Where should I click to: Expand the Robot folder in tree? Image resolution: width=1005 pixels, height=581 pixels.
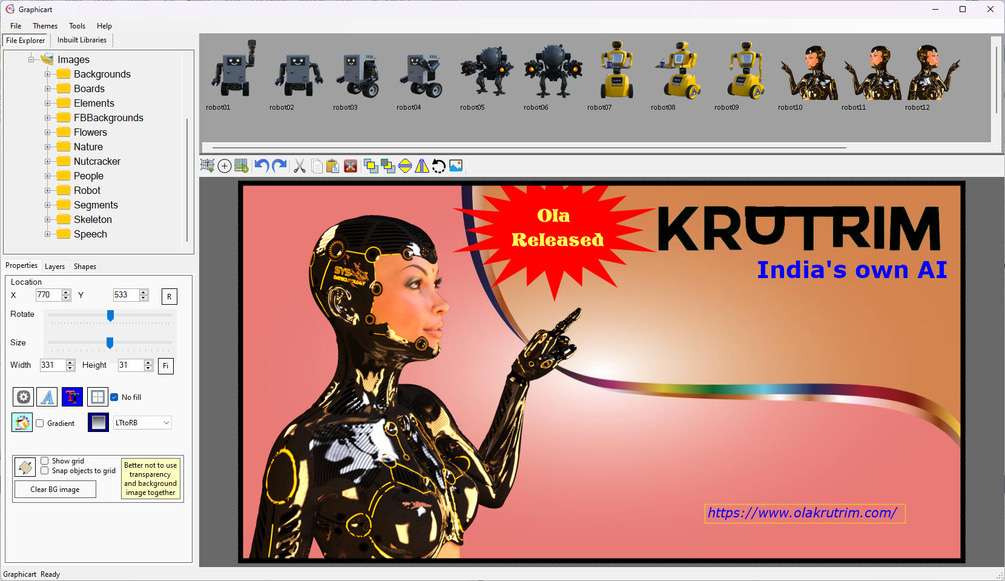click(47, 190)
